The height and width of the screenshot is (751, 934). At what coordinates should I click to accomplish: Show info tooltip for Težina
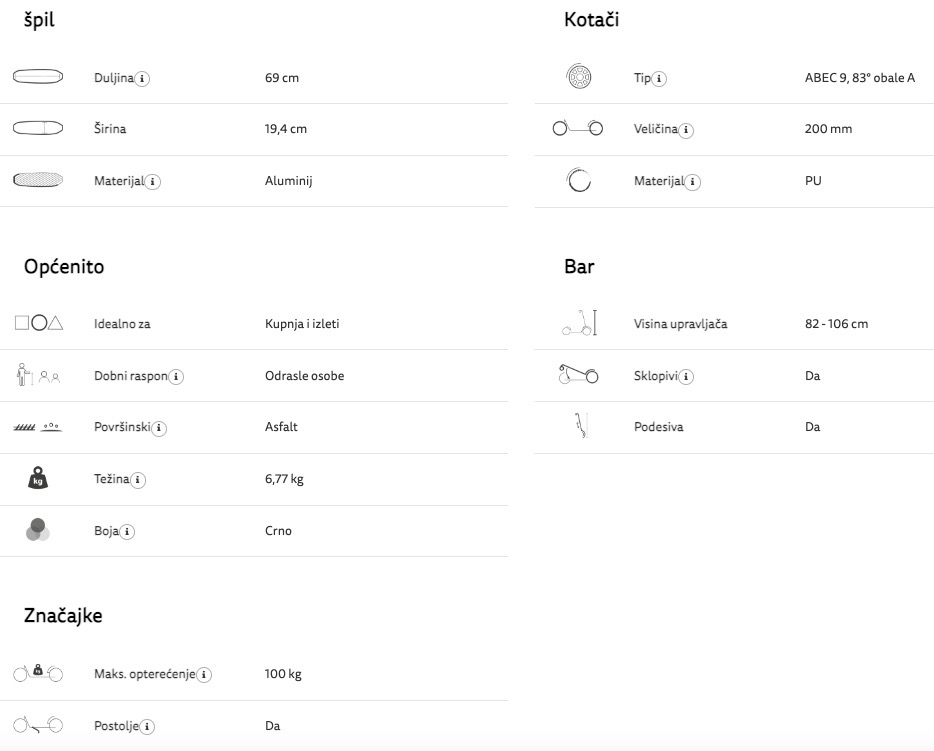point(138,480)
